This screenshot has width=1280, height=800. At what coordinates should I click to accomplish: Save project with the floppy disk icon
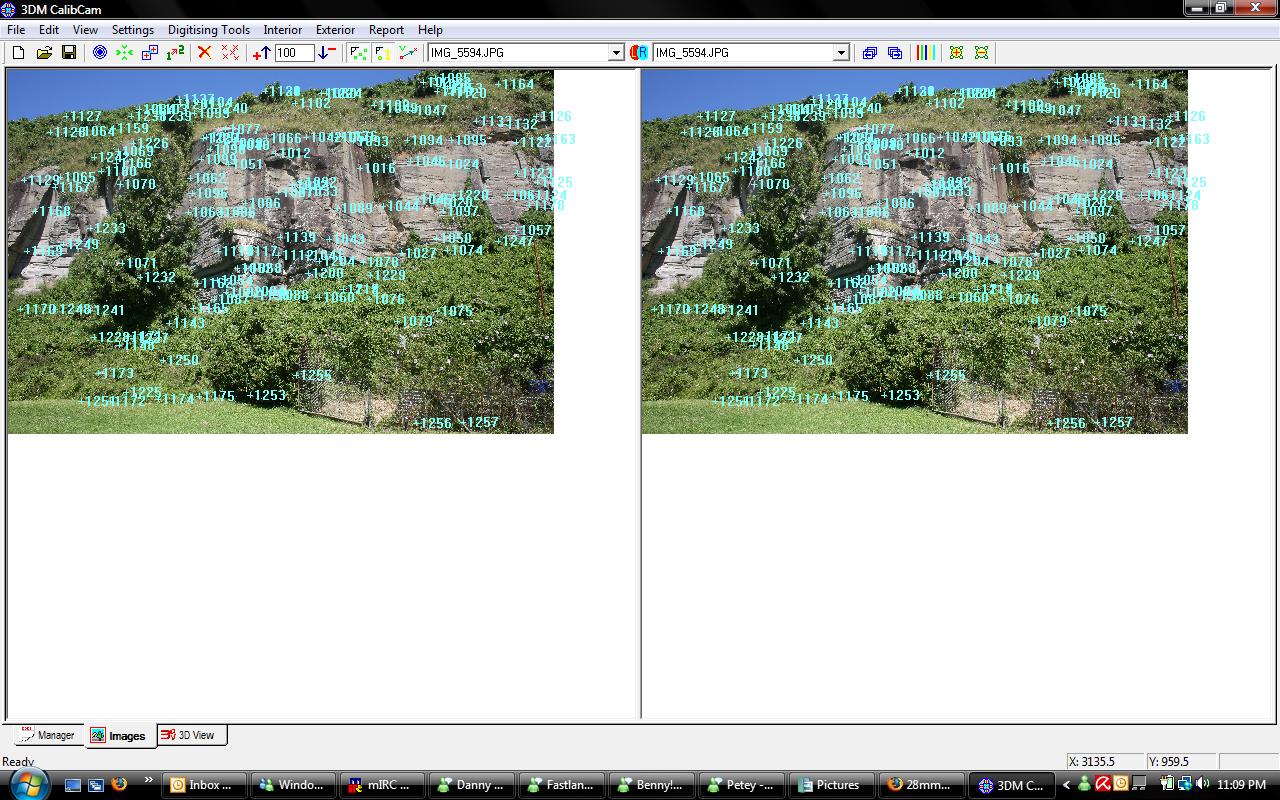pos(69,53)
